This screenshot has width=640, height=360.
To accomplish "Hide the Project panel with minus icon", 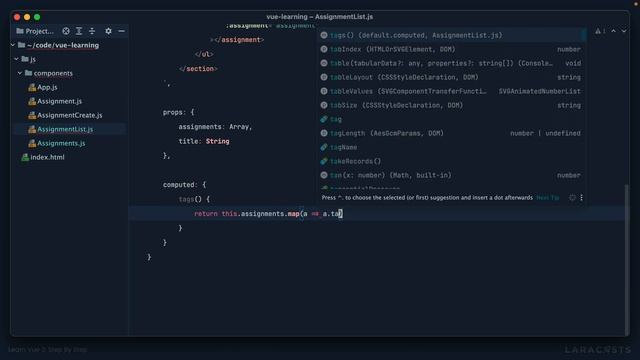I will point(121,31).
